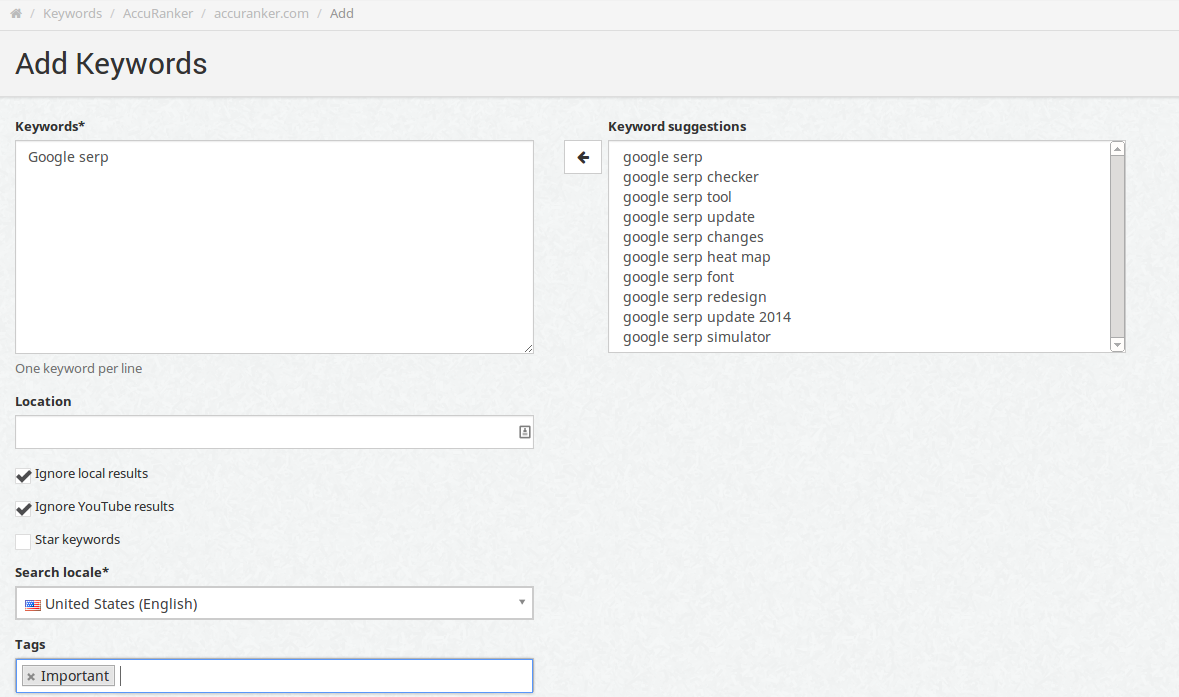This screenshot has height=697, width=1179.
Task: Click the 'Google serp' text in Keywords box
Action: [x=68, y=157]
